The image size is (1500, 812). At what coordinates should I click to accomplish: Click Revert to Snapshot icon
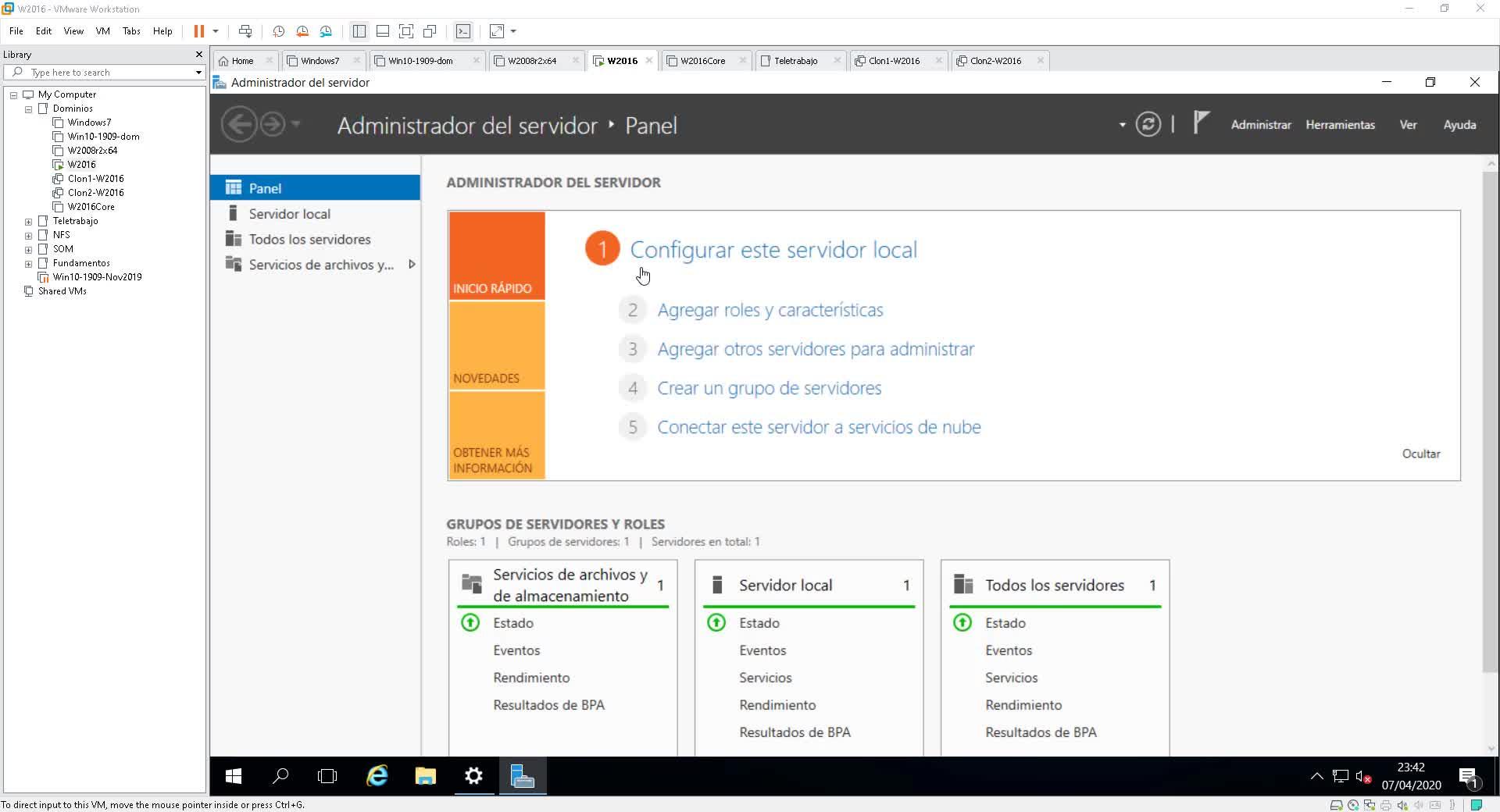pos(302,31)
